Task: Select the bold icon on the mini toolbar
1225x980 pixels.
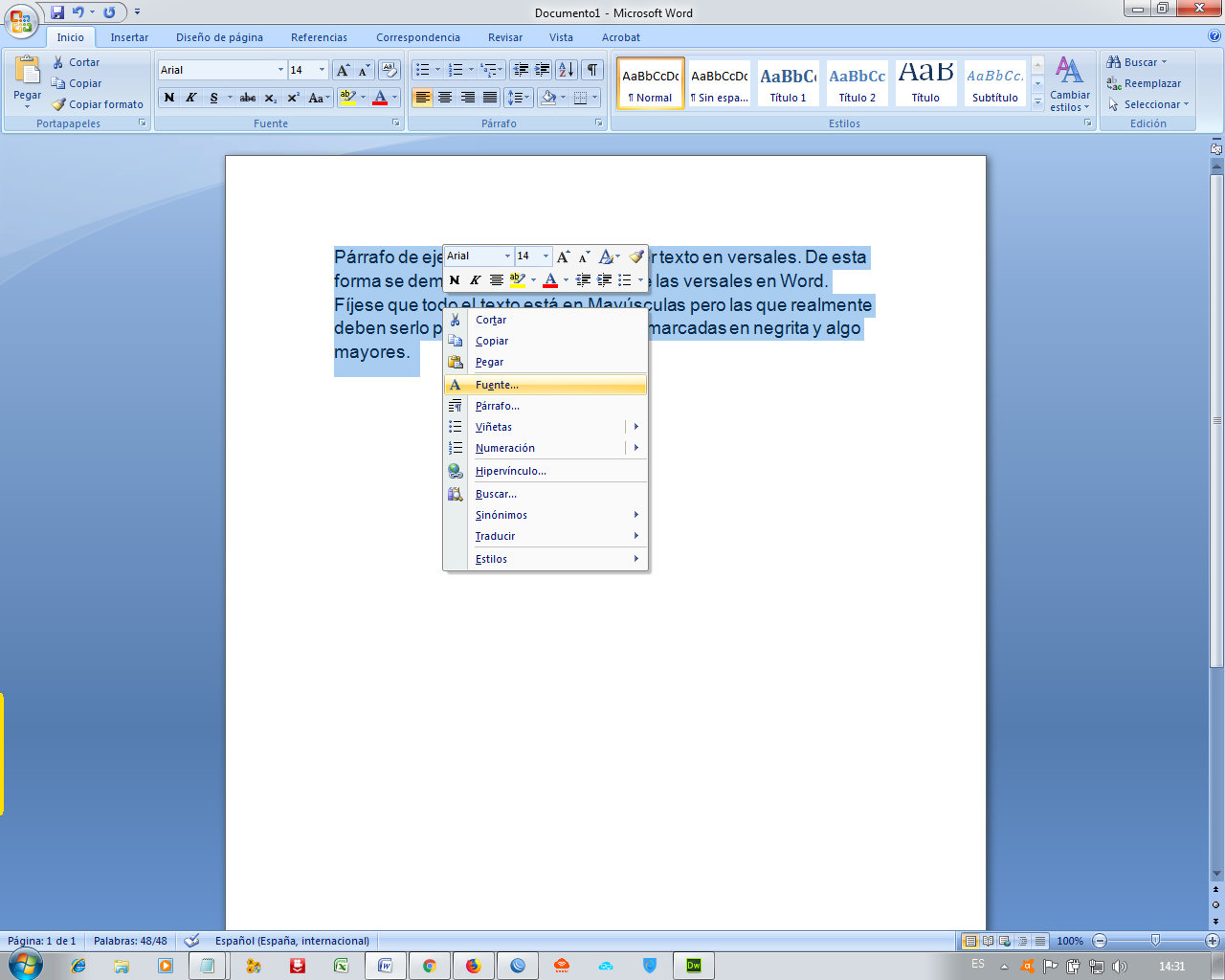Action: pos(455,279)
